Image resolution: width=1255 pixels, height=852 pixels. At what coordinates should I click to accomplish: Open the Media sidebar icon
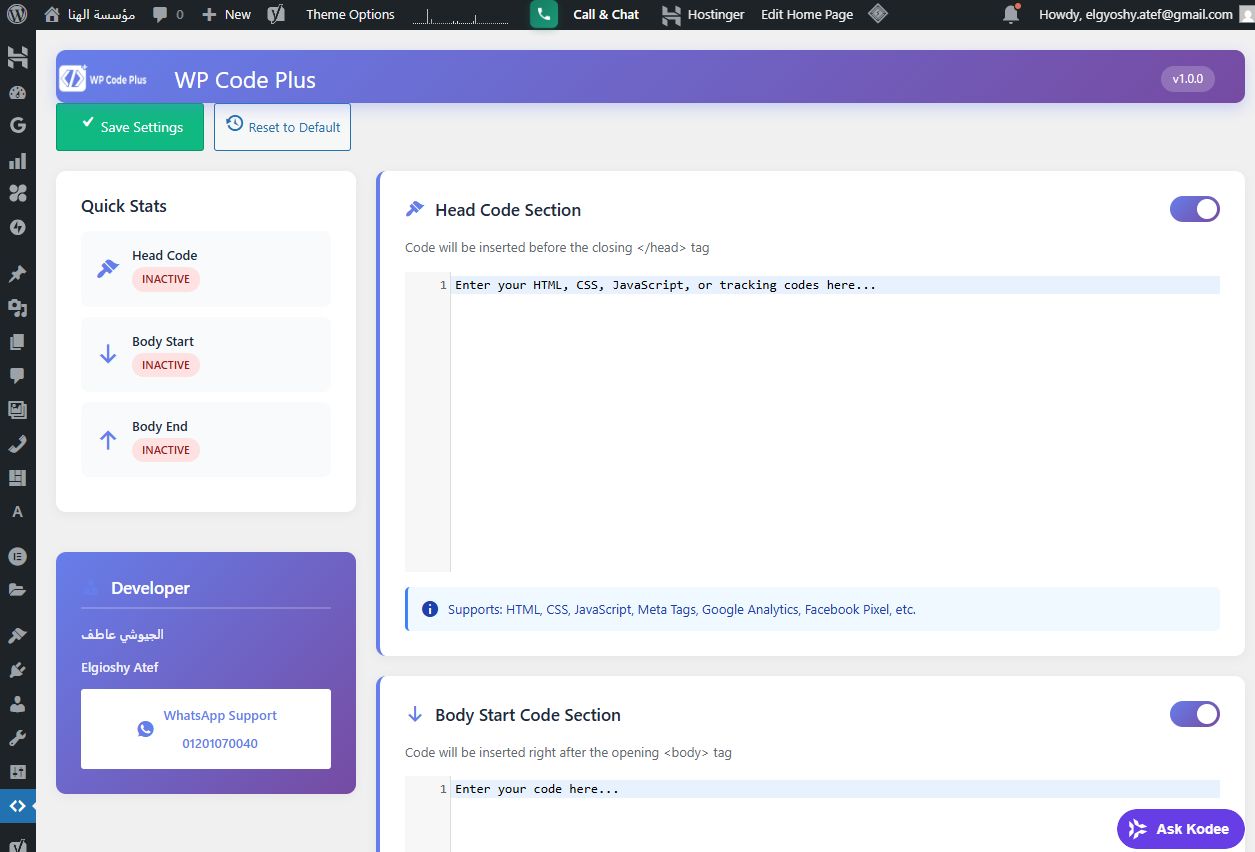pyautogui.click(x=17, y=307)
